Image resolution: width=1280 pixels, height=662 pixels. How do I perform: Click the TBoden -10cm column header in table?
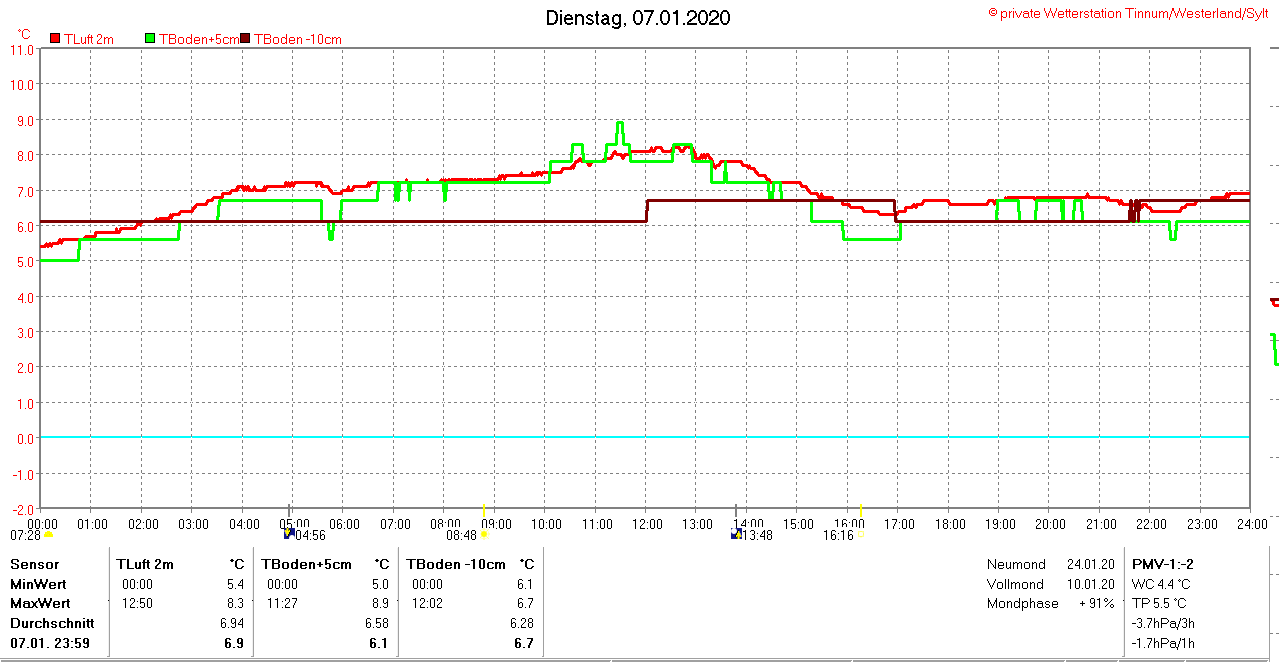(x=455, y=564)
